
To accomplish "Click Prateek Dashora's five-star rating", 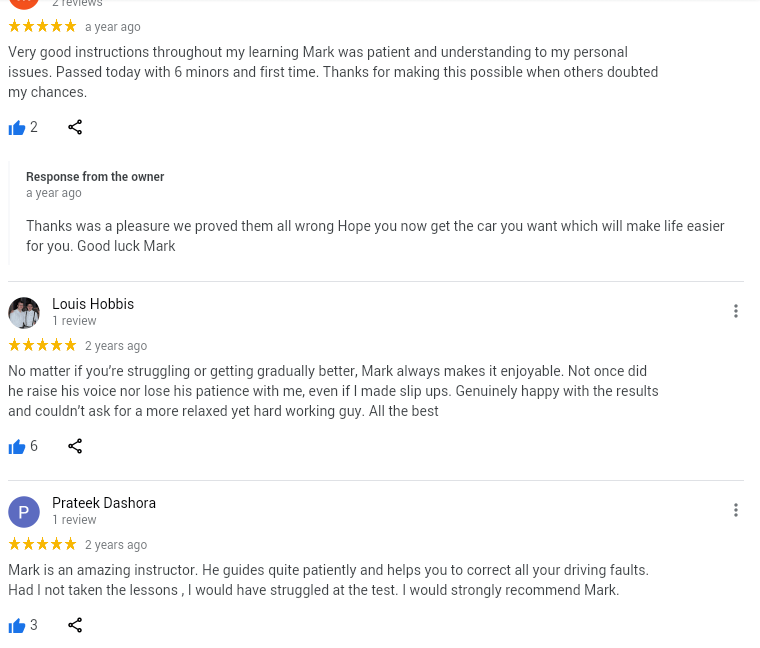I will (42, 544).
